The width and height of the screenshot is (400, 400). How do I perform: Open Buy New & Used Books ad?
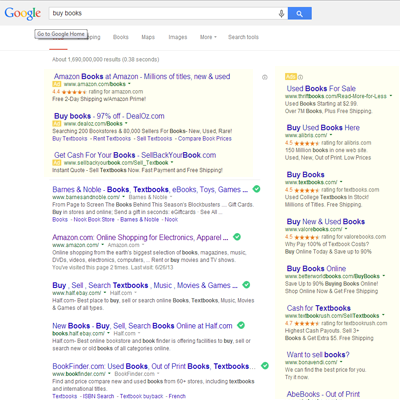(326, 221)
